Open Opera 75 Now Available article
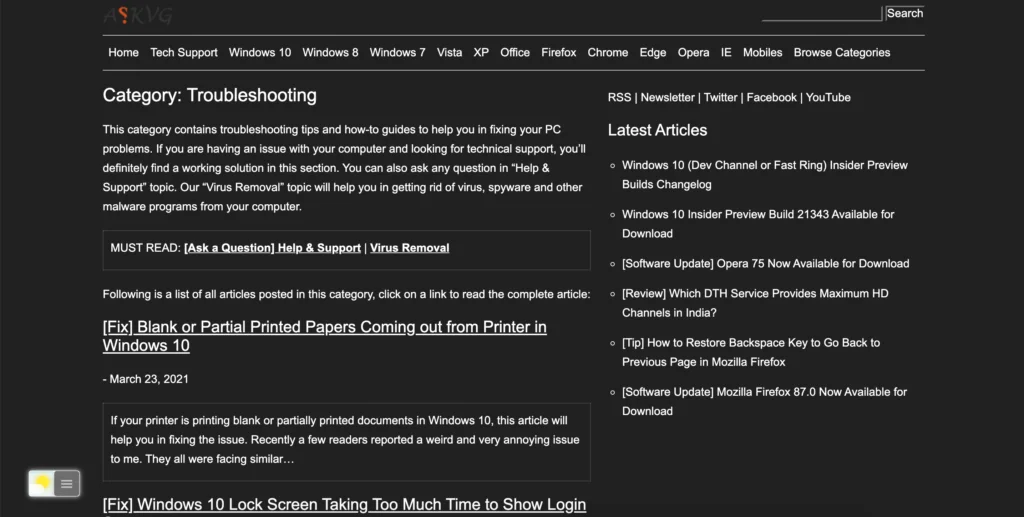 765,264
